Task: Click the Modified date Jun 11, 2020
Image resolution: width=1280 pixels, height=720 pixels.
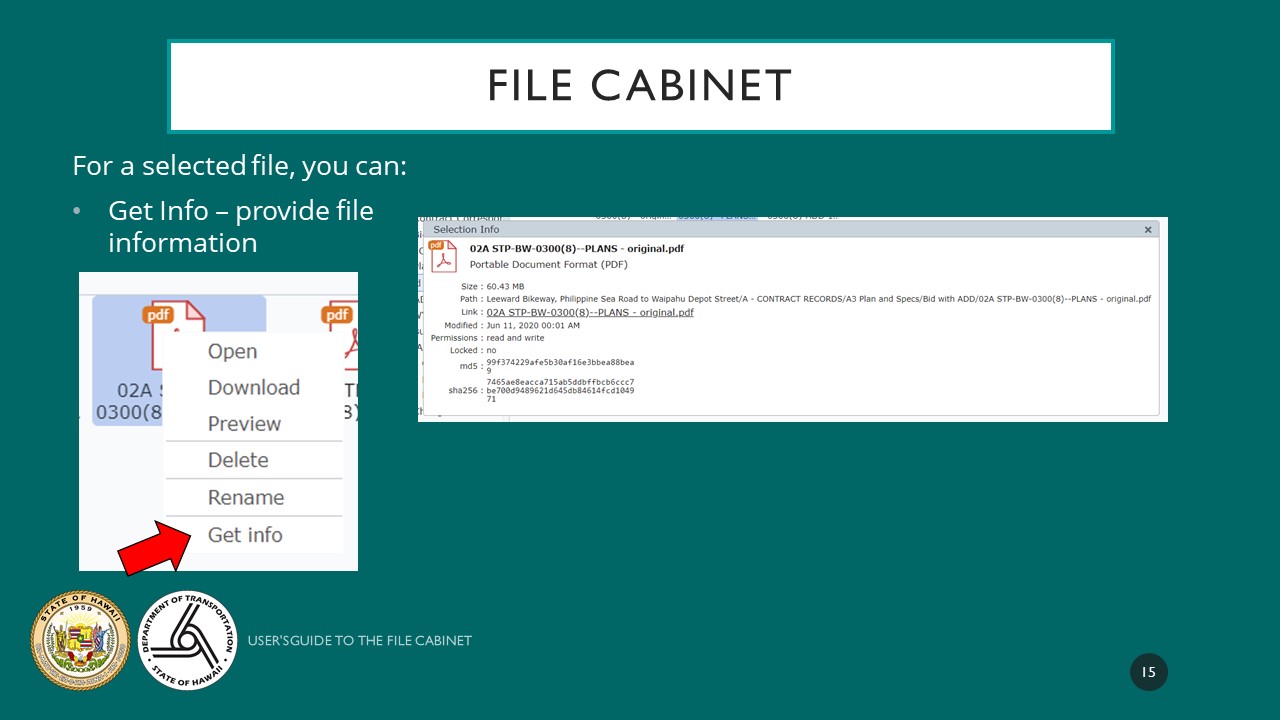Action: [533, 325]
